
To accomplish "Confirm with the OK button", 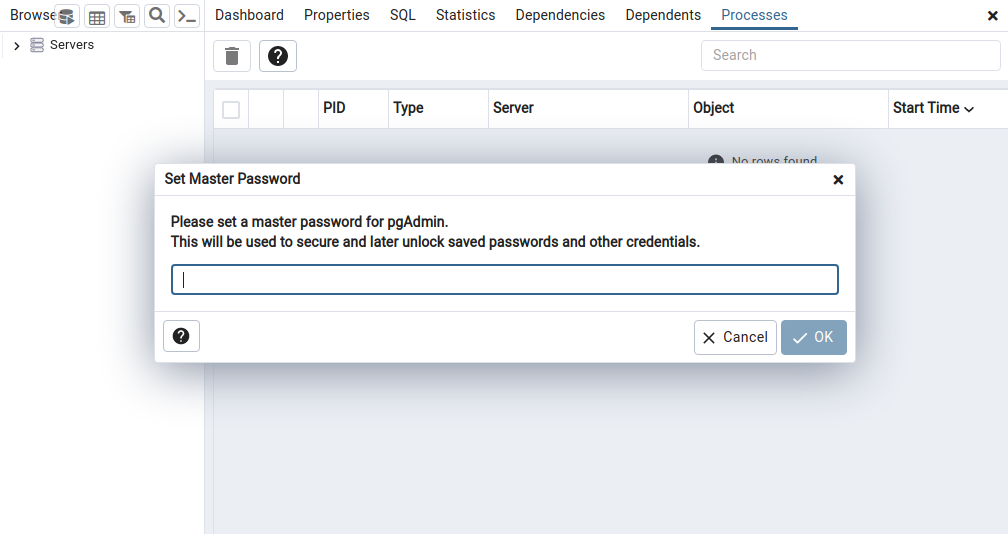I will tap(813, 337).
